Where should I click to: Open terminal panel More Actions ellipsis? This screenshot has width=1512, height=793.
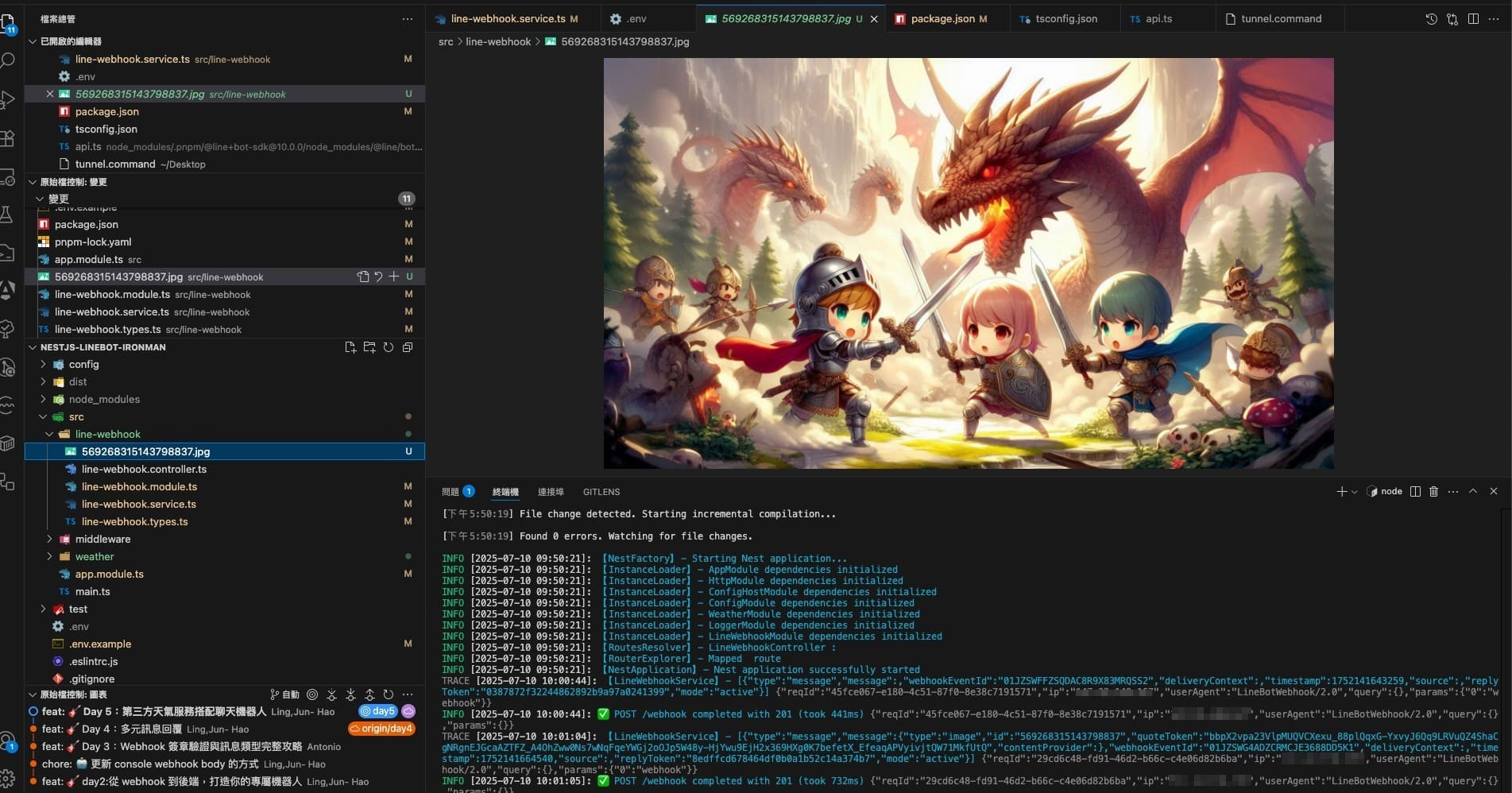tap(1453, 492)
